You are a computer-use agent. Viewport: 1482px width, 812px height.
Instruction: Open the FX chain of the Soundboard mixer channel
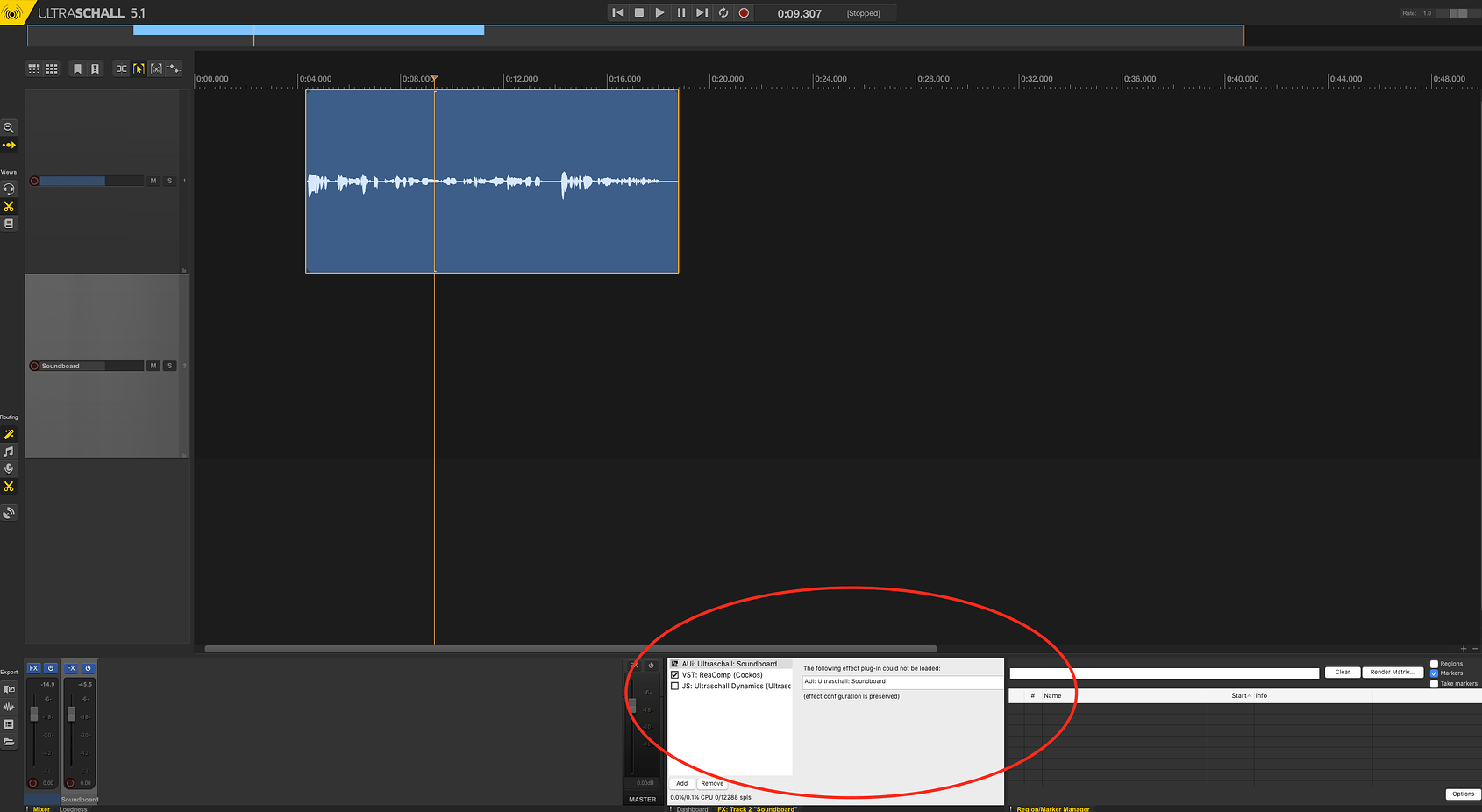tap(71, 668)
